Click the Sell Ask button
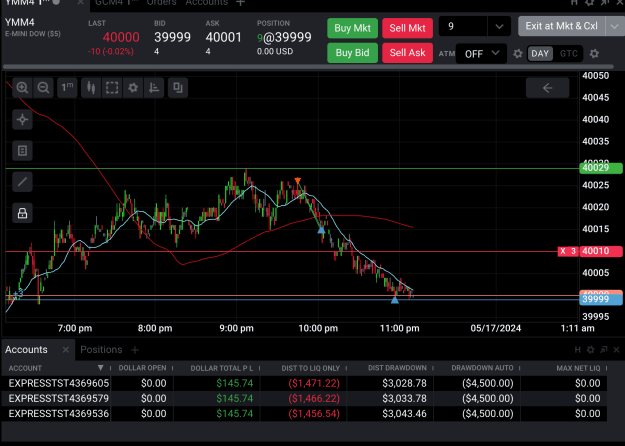Image resolution: width=625 pixels, height=446 pixels. (407, 53)
